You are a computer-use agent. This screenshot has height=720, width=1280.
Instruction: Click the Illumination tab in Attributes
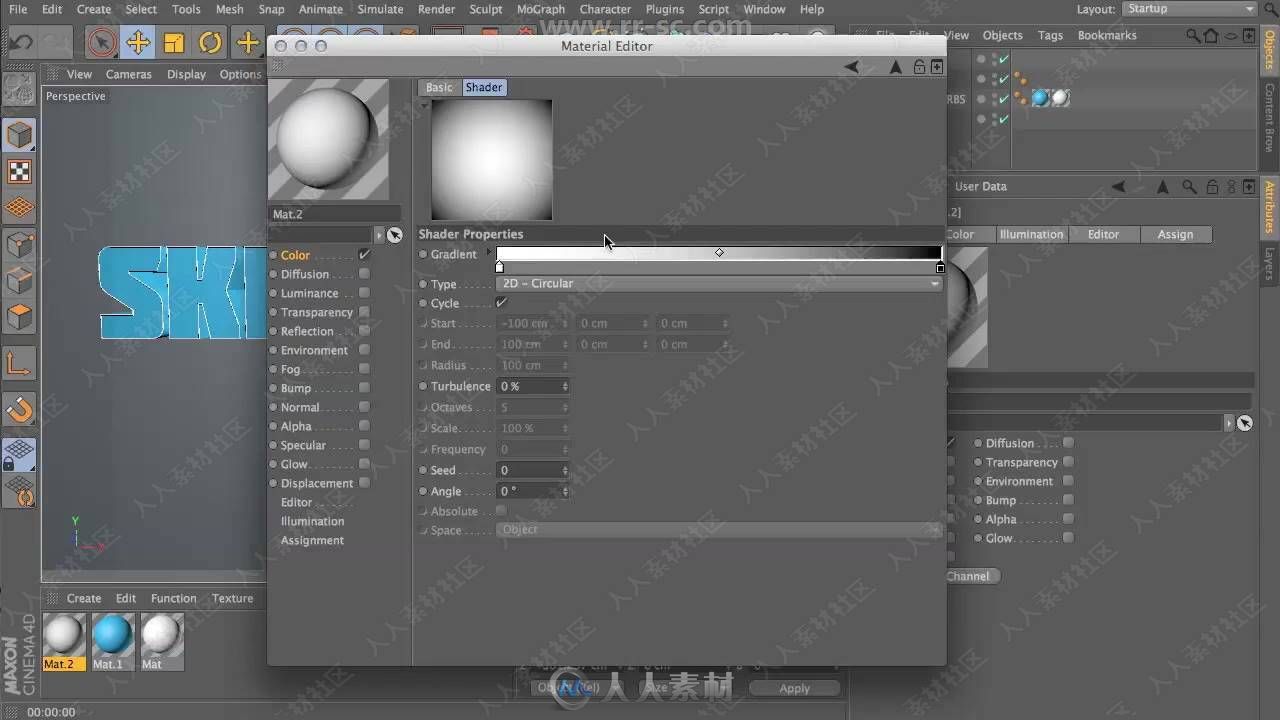click(1031, 234)
